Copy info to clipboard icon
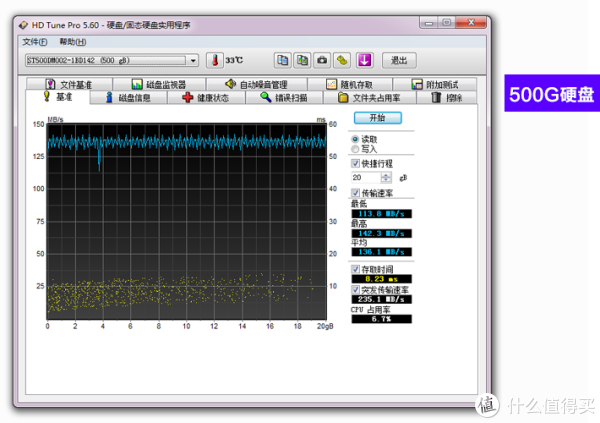 click(x=282, y=60)
